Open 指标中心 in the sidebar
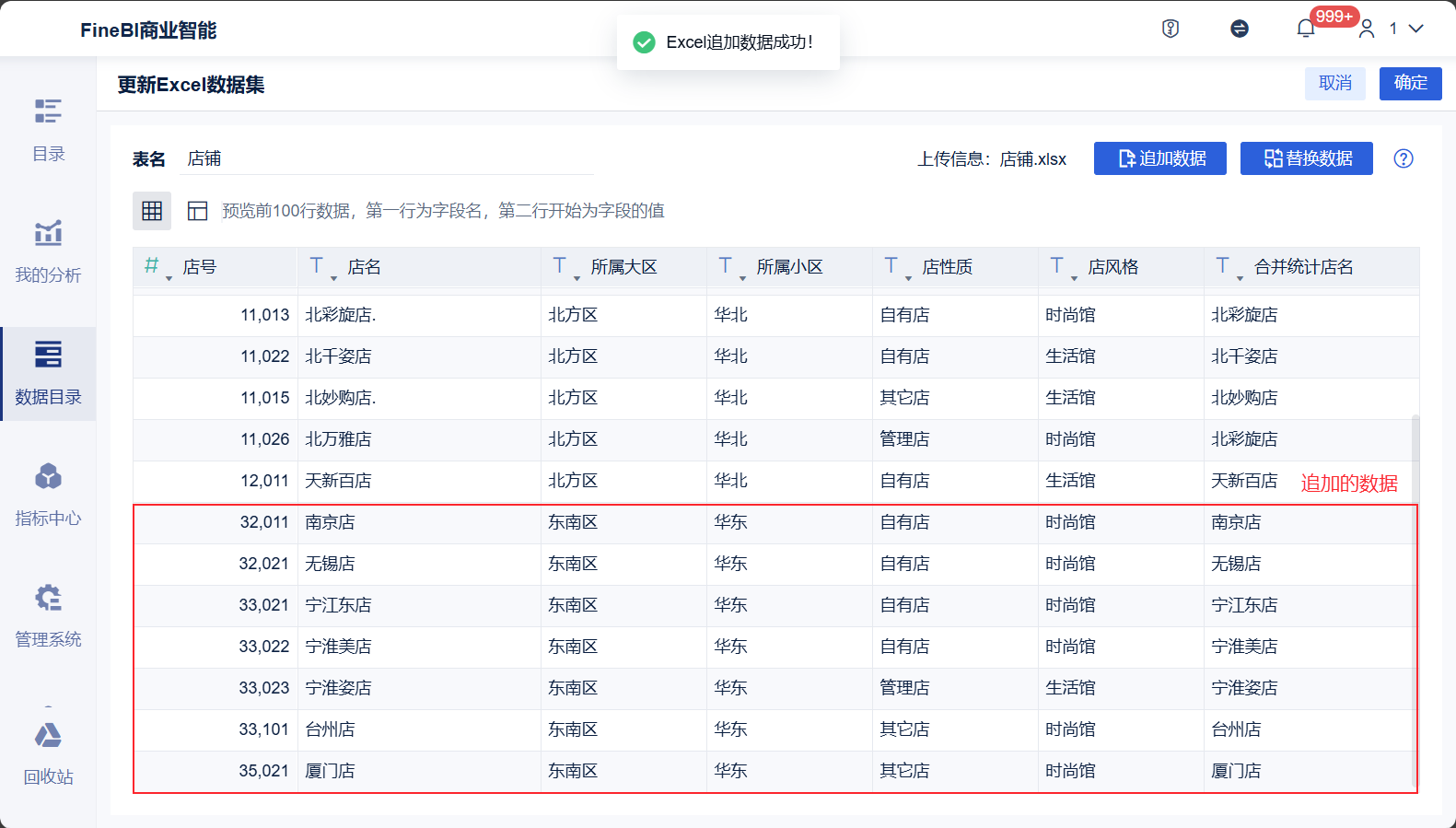The image size is (1456, 828). tap(48, 495)
